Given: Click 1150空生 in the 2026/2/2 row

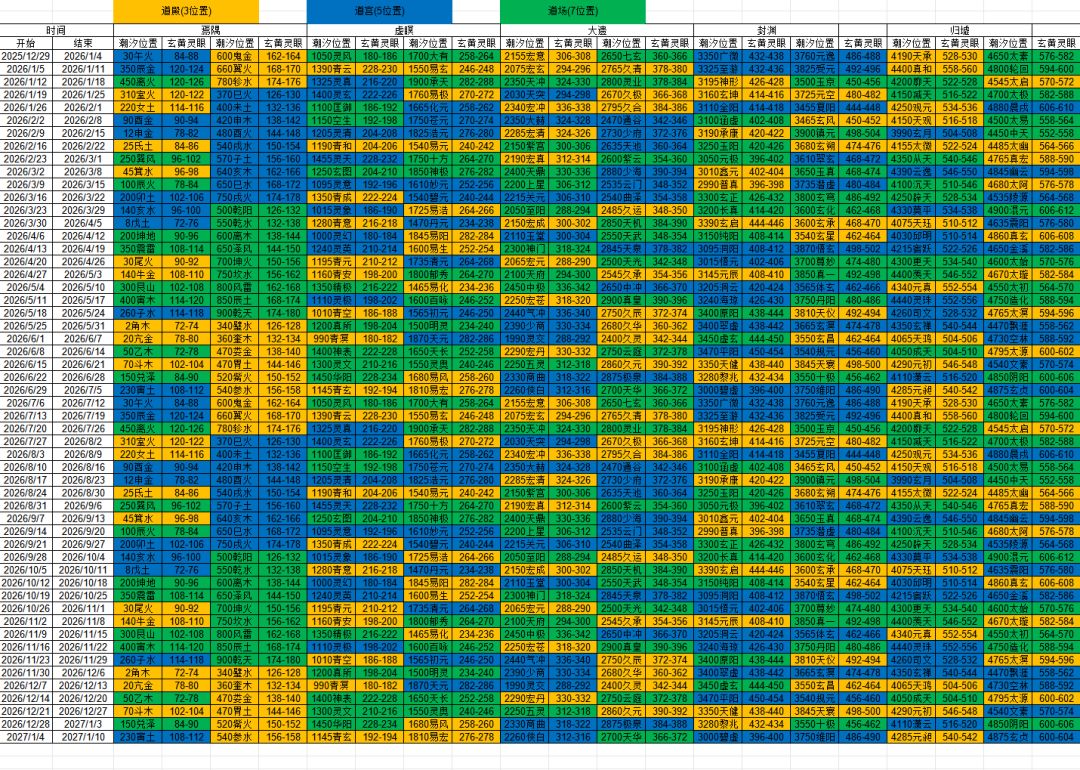Looking at the screenshot, I should (x=331, y=120).
